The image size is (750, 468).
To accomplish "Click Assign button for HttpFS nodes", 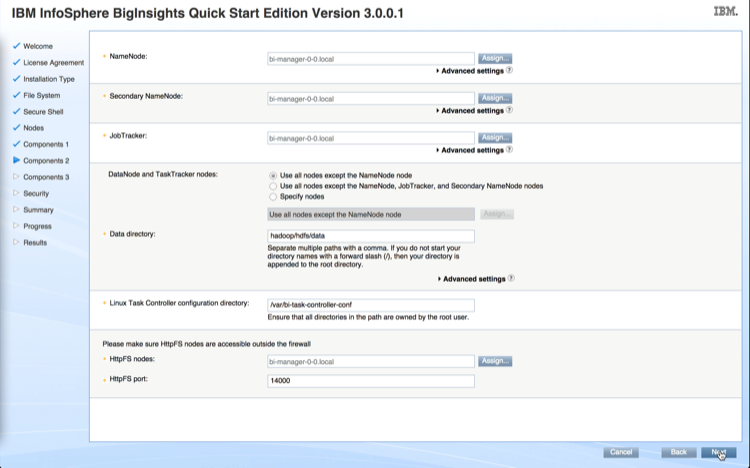I will point(495,361).
